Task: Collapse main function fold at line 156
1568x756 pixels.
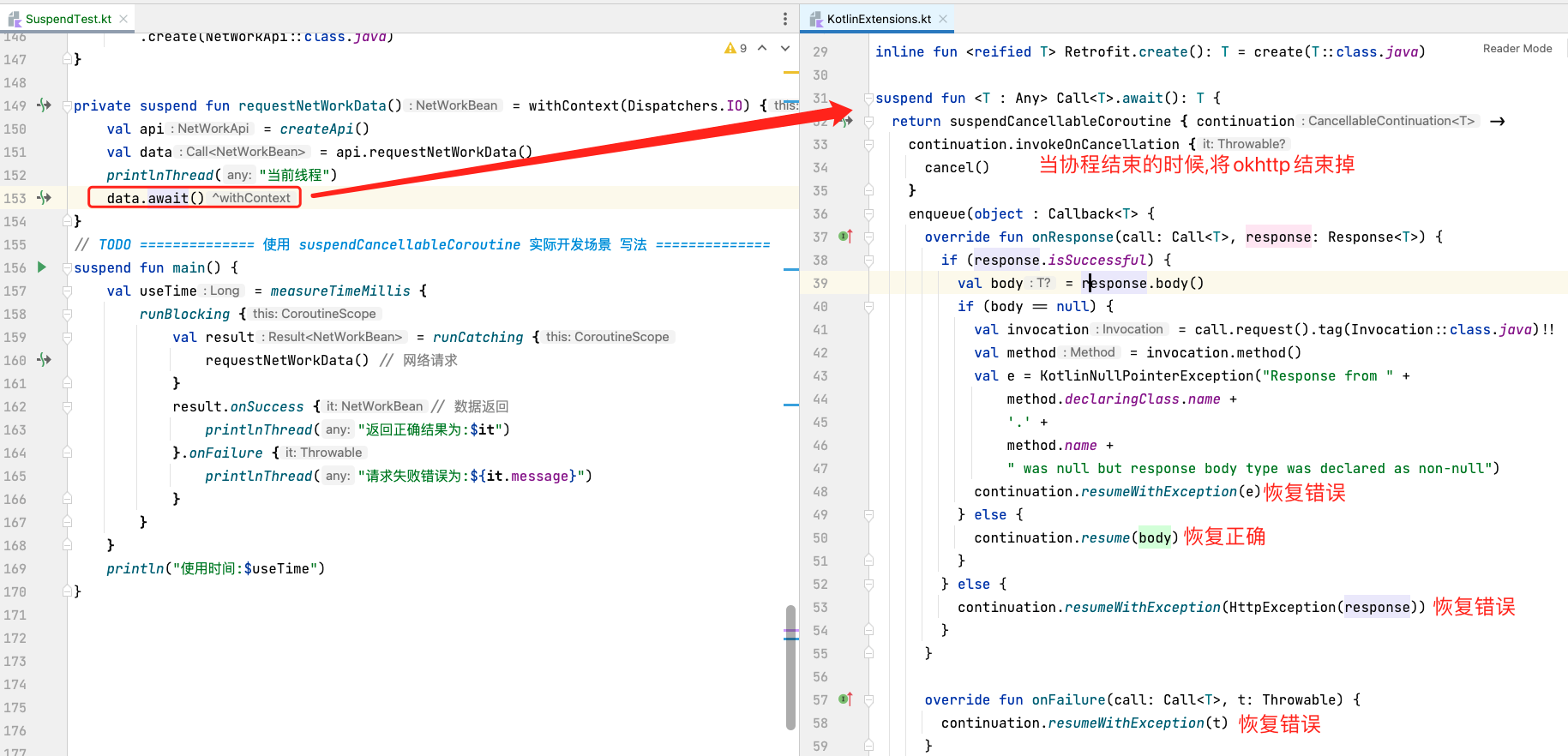Action: (x=67, y=268)
